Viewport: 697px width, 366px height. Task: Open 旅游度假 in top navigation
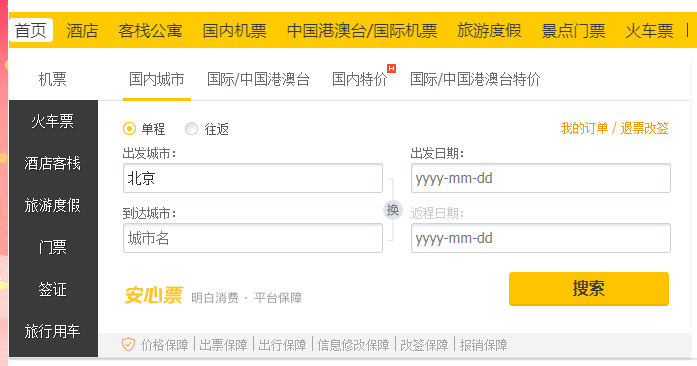(489, 31)
